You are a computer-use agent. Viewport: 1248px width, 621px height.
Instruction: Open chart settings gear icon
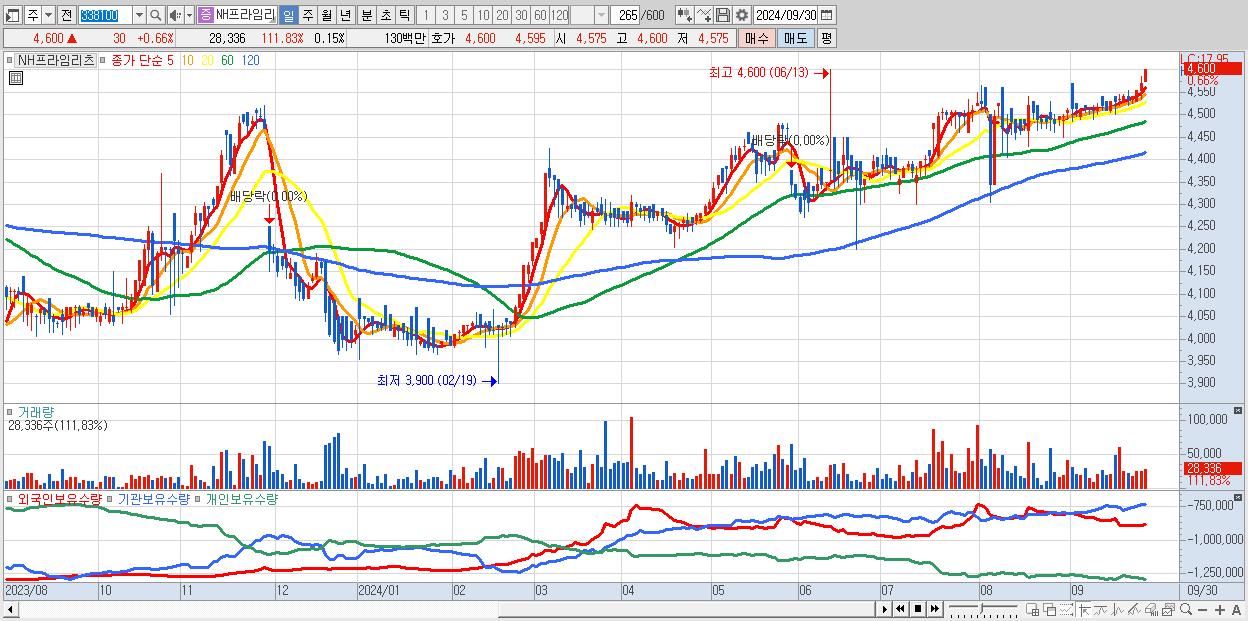[x=741, y=15]
